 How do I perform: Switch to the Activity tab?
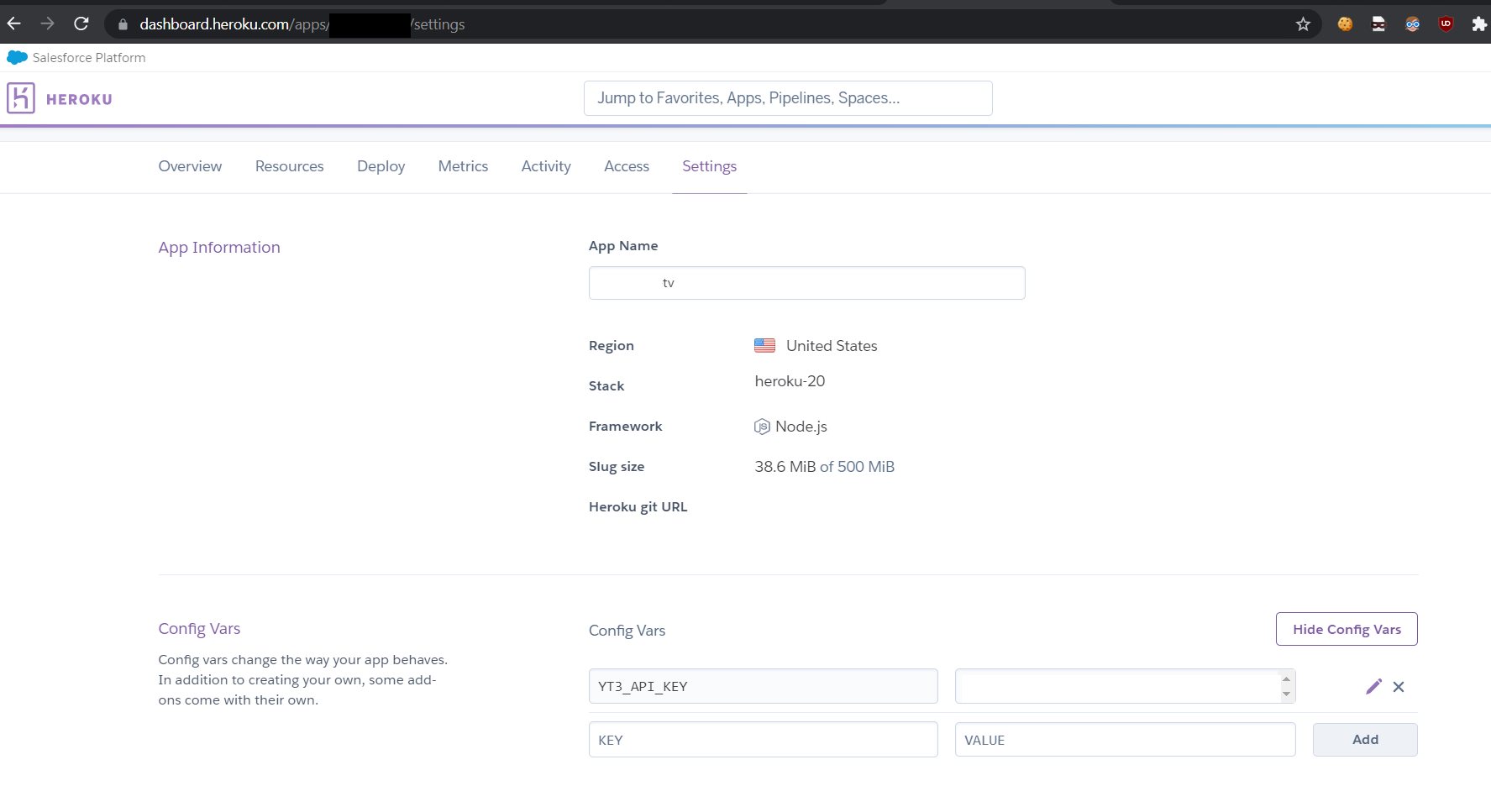click(546, 166)
